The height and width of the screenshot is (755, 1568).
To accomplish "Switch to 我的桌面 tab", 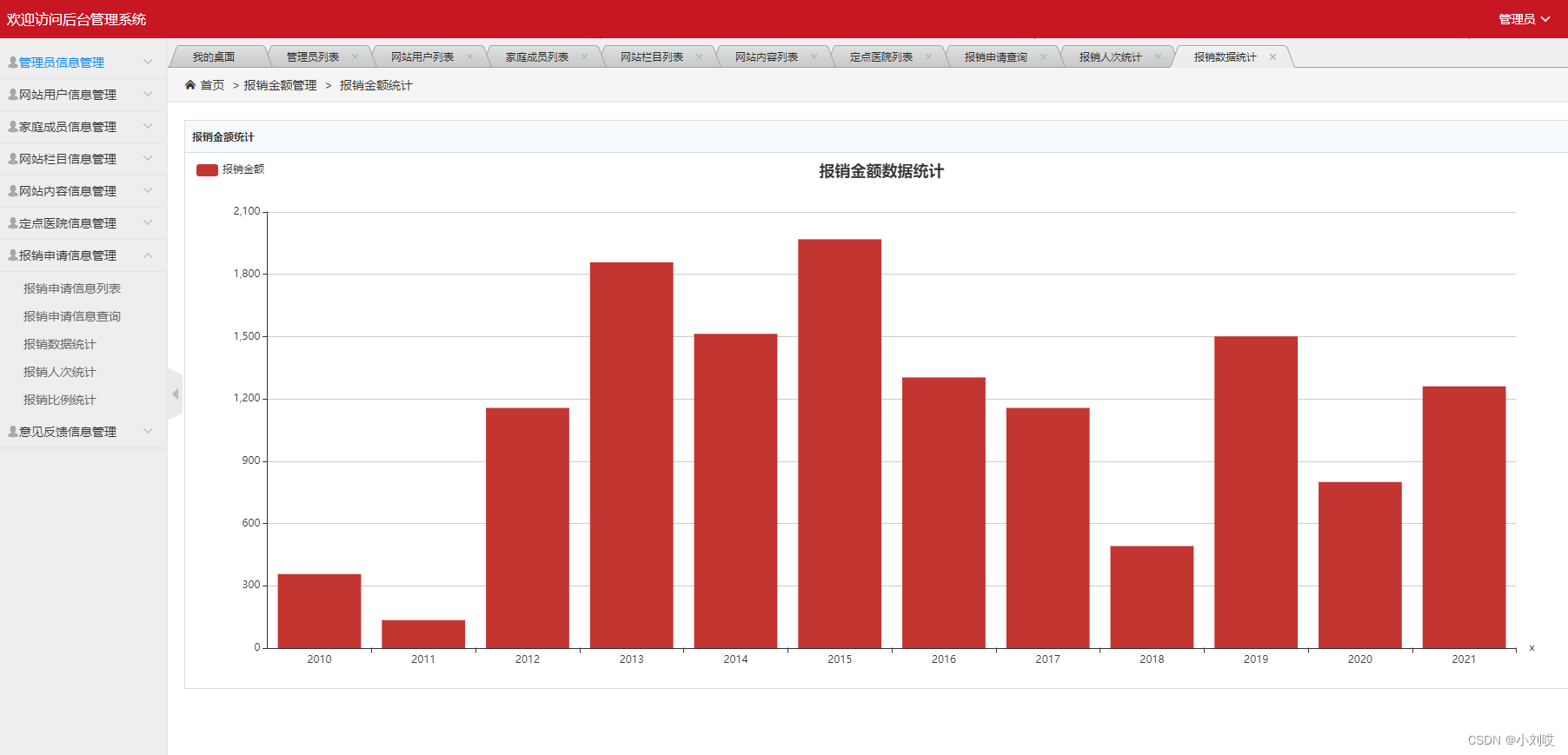I will coord(214,57).
